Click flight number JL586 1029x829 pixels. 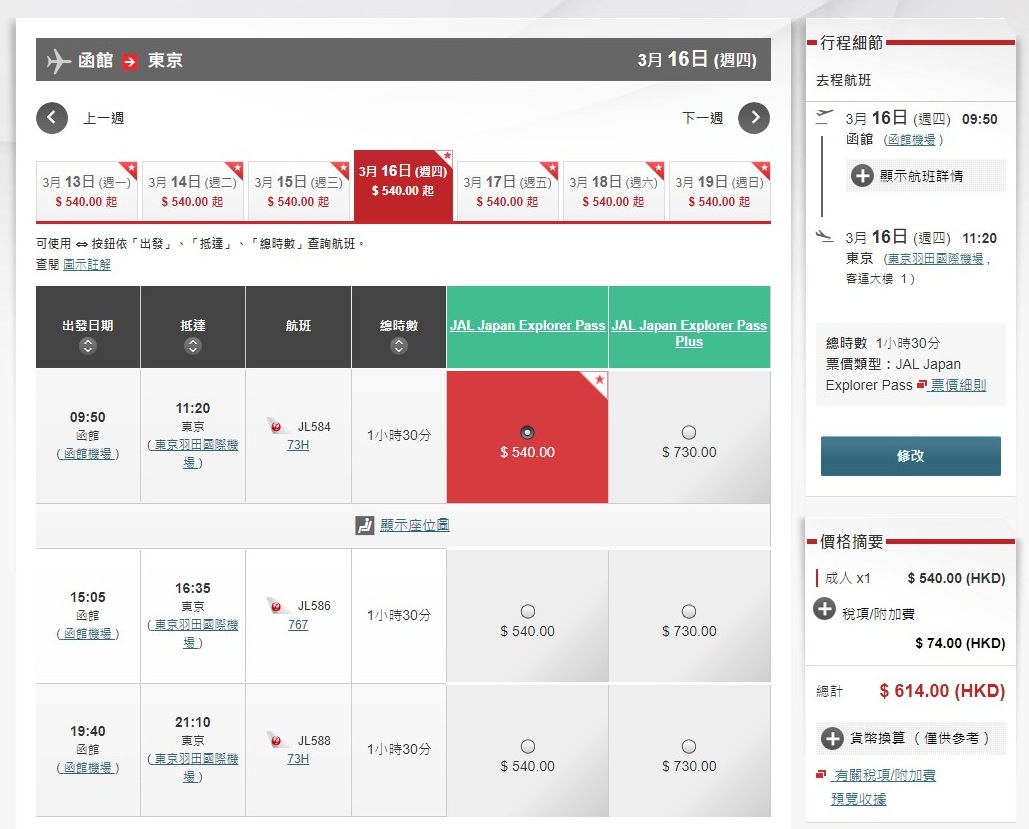(x=314, y=606)
